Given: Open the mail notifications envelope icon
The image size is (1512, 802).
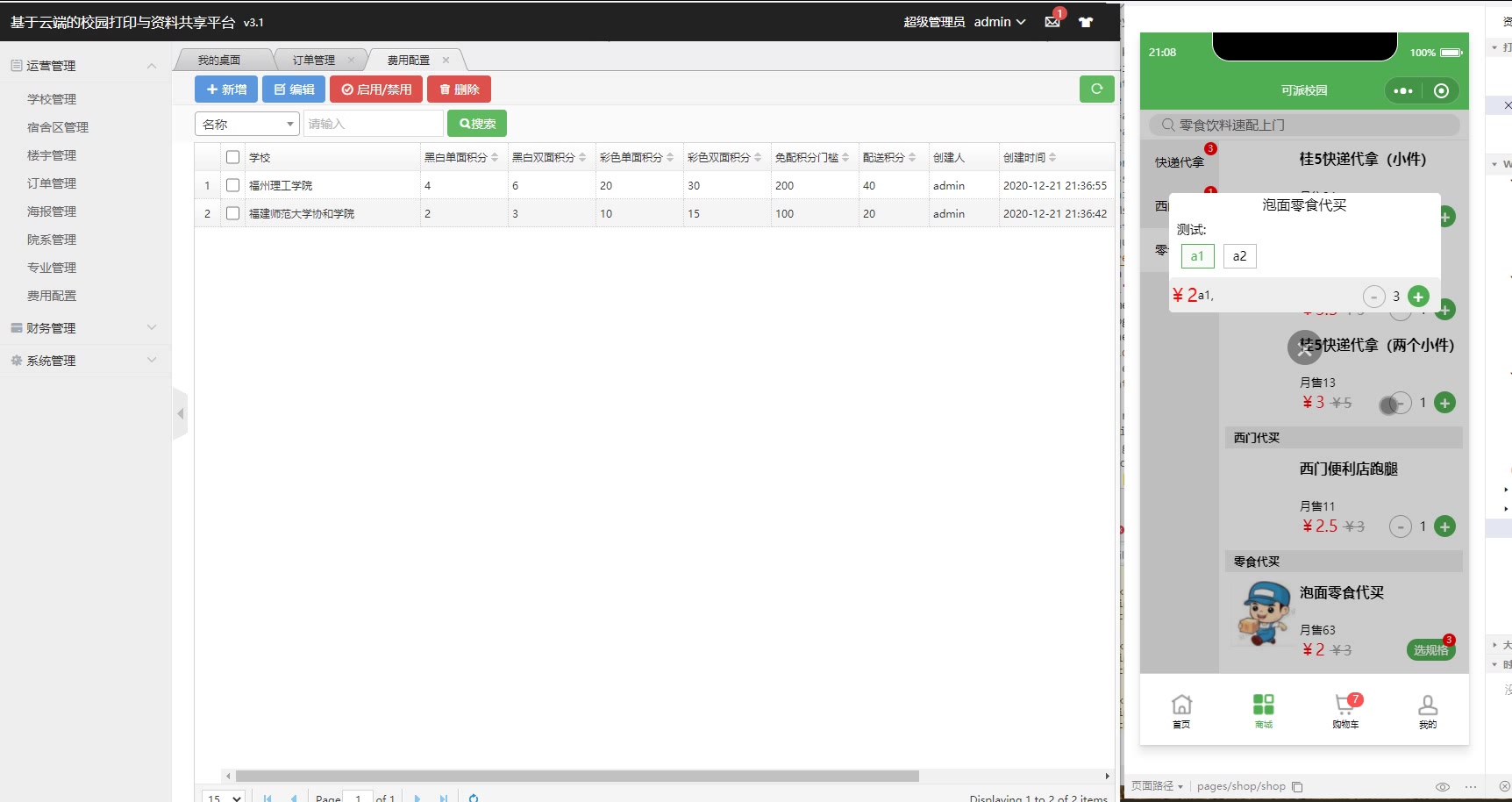Looking at the screenshot, I should (1052, 22).
